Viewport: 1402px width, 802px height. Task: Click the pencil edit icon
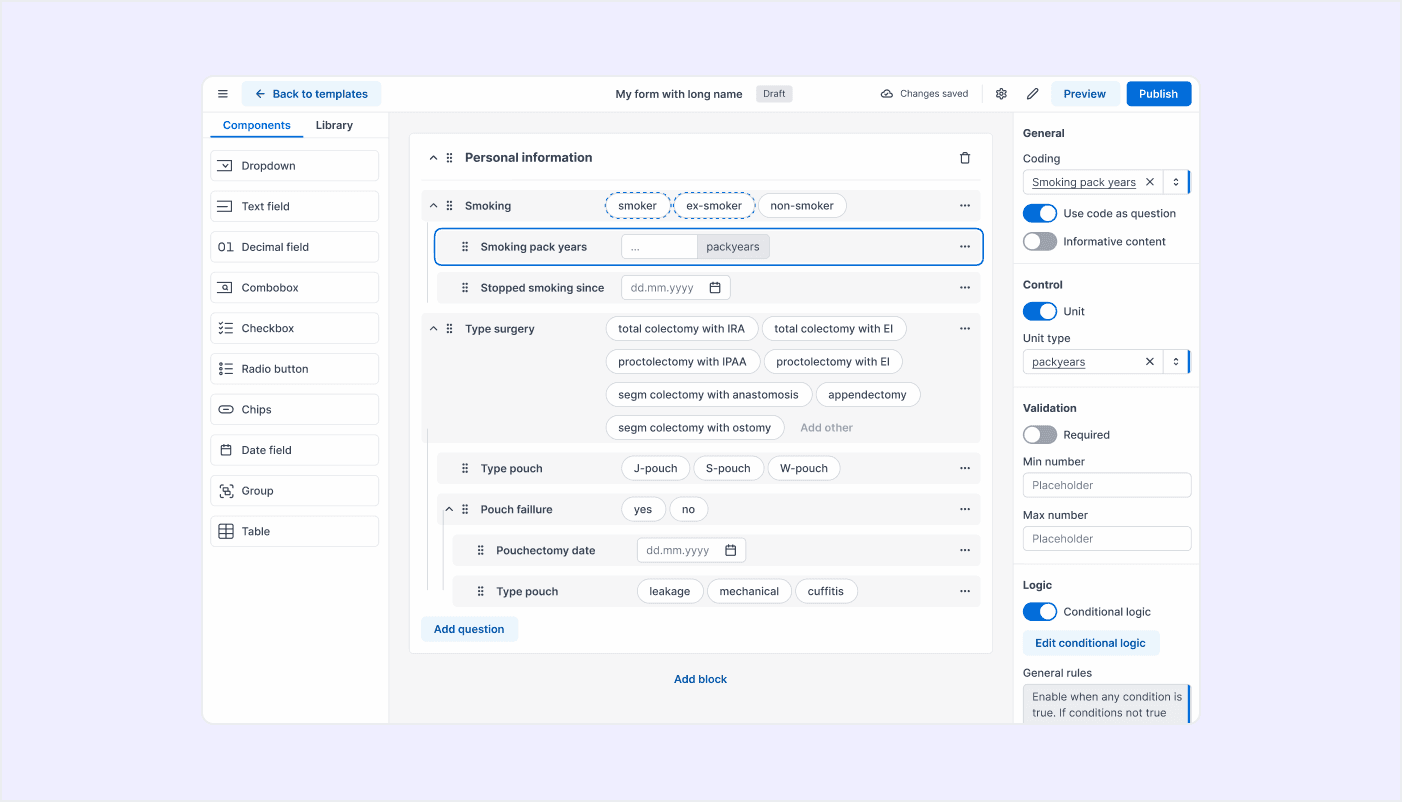pos(1033,94)
